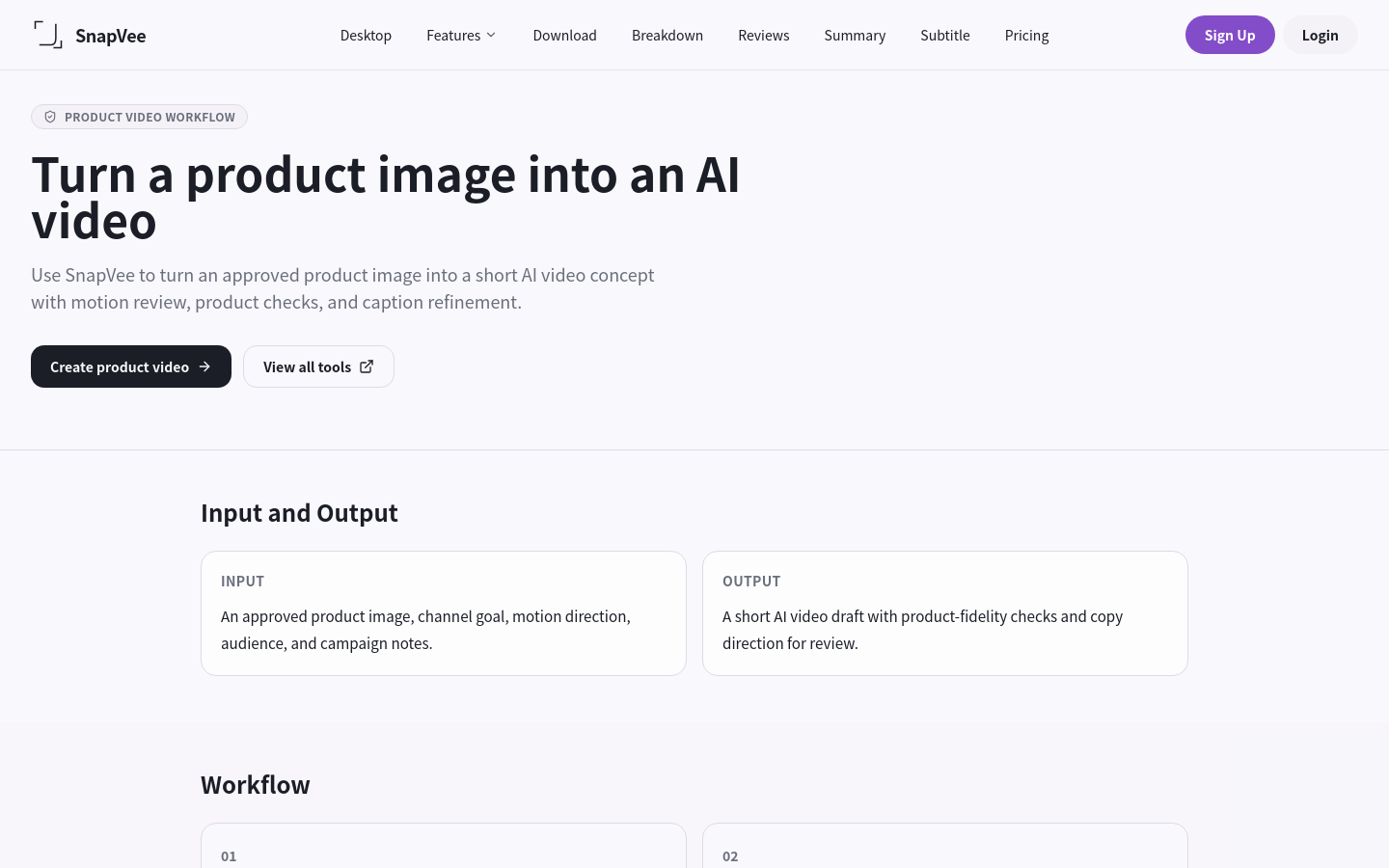Open the Desktop nav item

(x=366, y=35)
